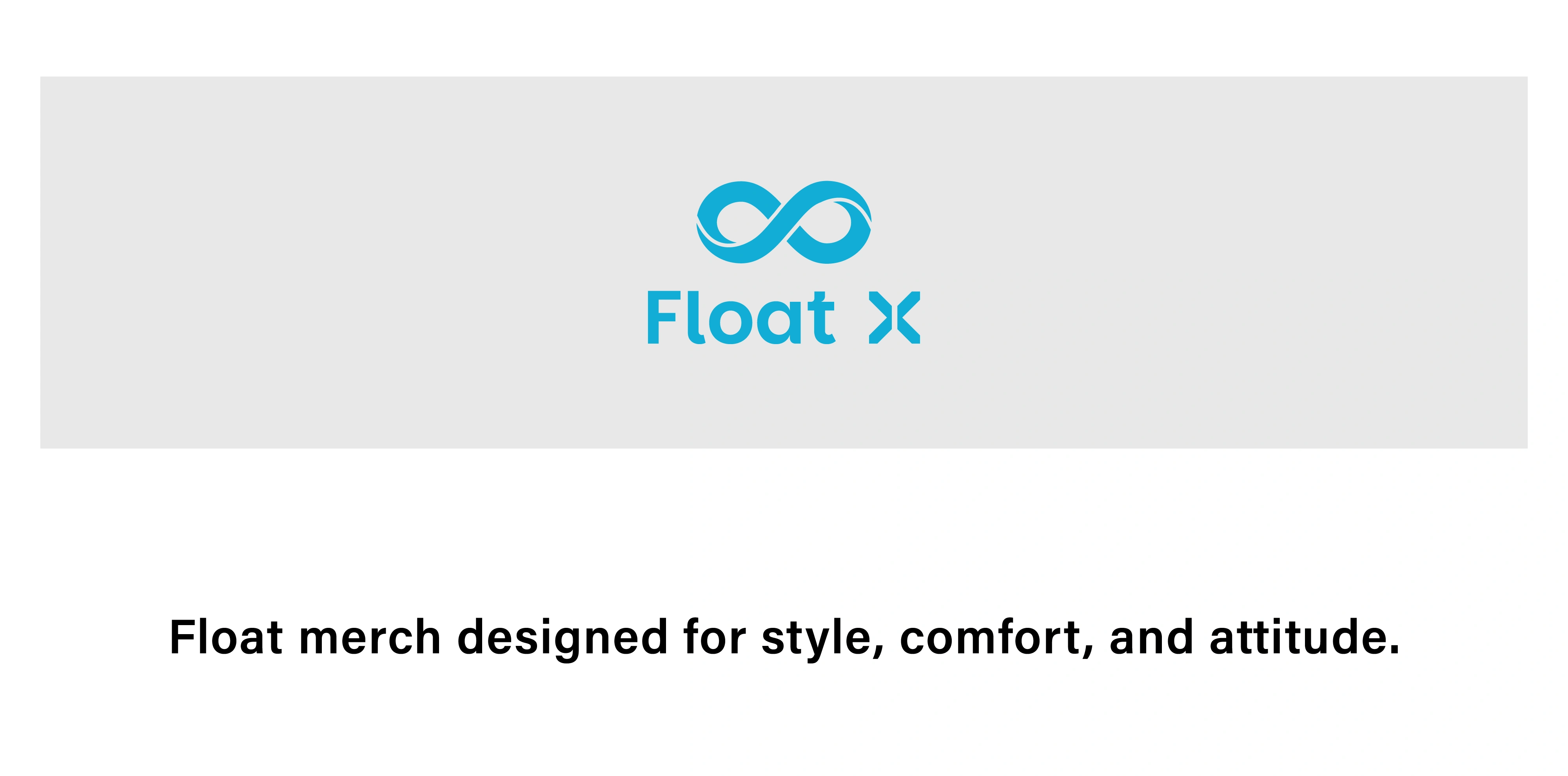This screenshot has height=776, width=1568.
Task: Click the blue infinity logo
Action: tap(784, 222)
